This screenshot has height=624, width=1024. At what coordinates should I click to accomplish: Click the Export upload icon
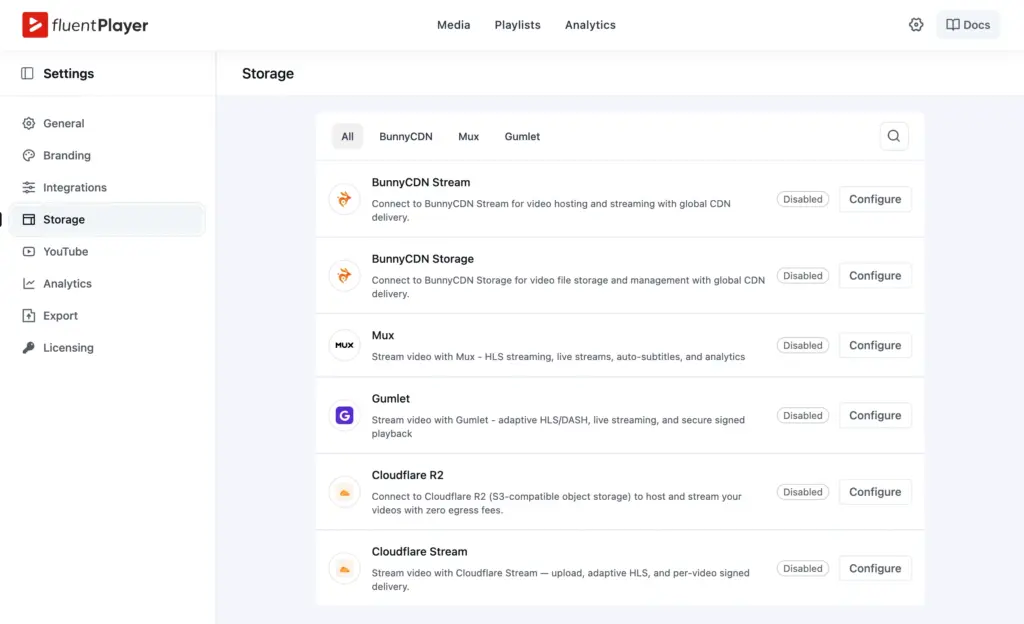point(29,315)
